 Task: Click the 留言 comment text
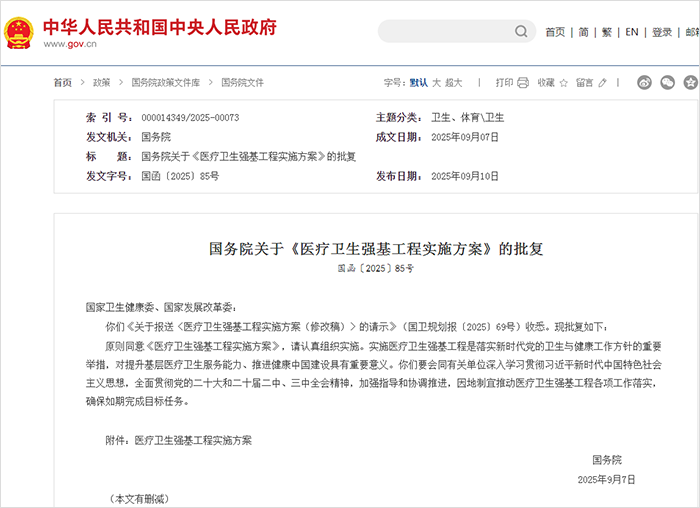(x=584, y=83)
